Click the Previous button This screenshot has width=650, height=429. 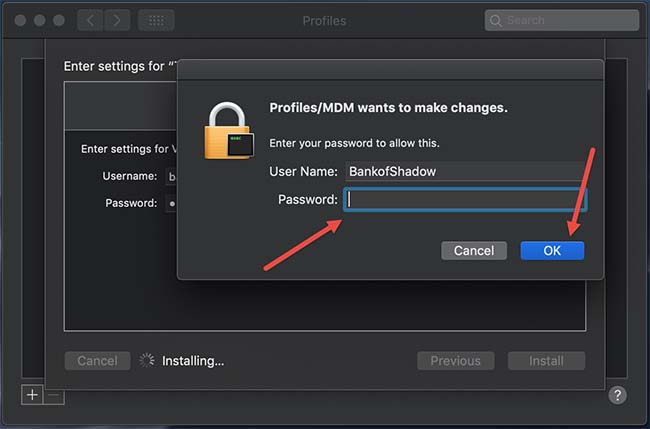(456, 361)
